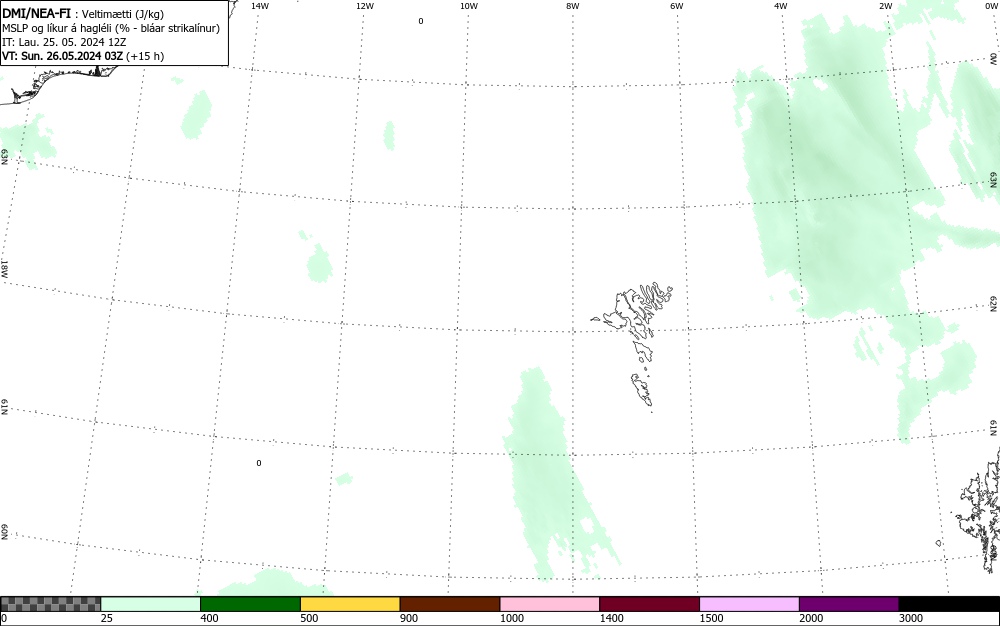Select the brown 900–1000 legend swatch
1000x626 pixels.
[x=450, y=604]
